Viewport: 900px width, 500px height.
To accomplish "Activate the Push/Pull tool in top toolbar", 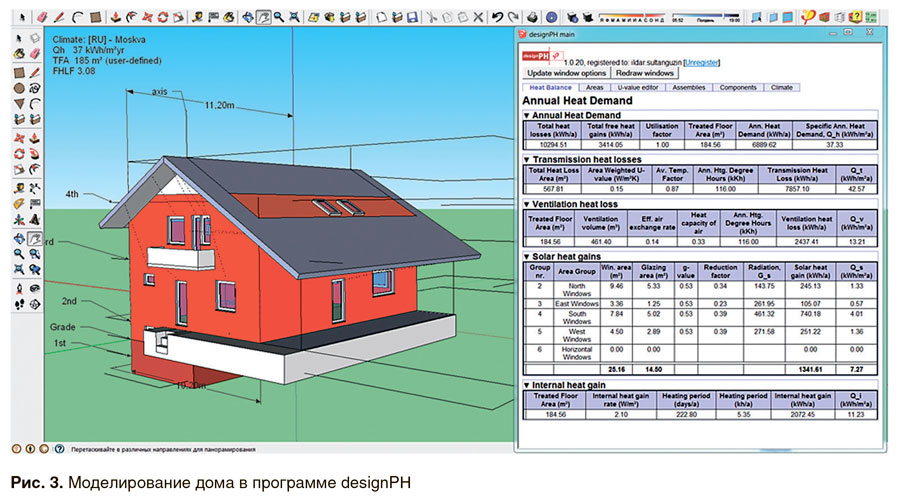I will pyautogui.click(x=115, y=17).
